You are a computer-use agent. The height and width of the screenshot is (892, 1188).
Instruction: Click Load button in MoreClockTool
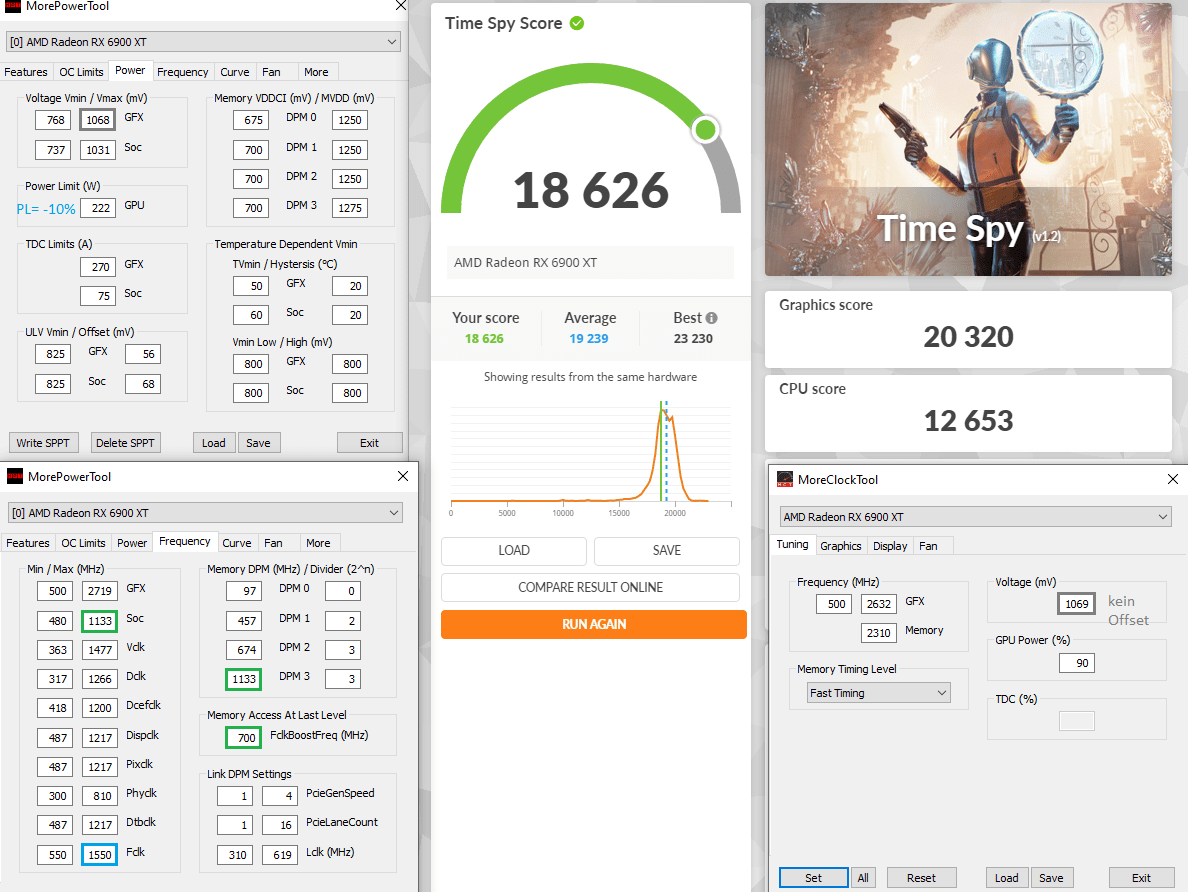point(1007,878)
